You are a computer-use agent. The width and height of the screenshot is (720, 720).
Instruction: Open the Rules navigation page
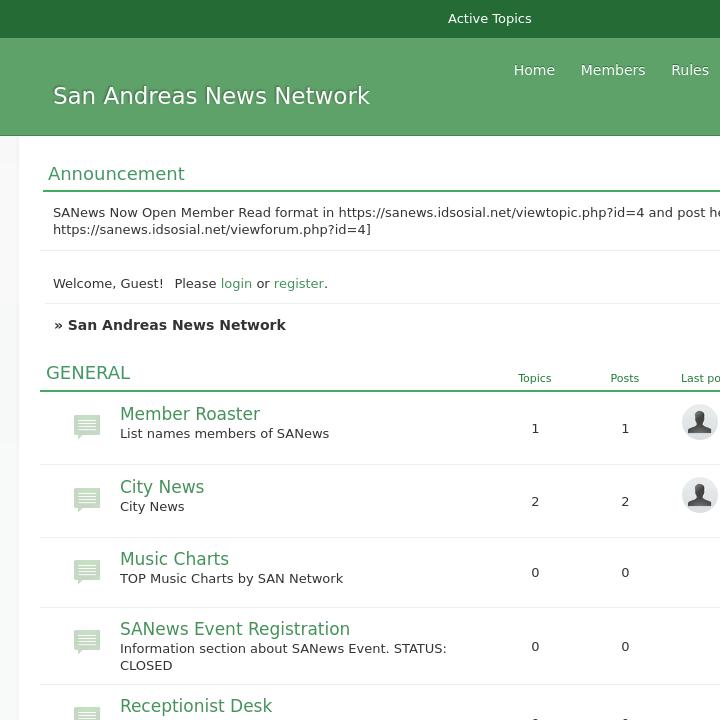(x=690, y=70)
